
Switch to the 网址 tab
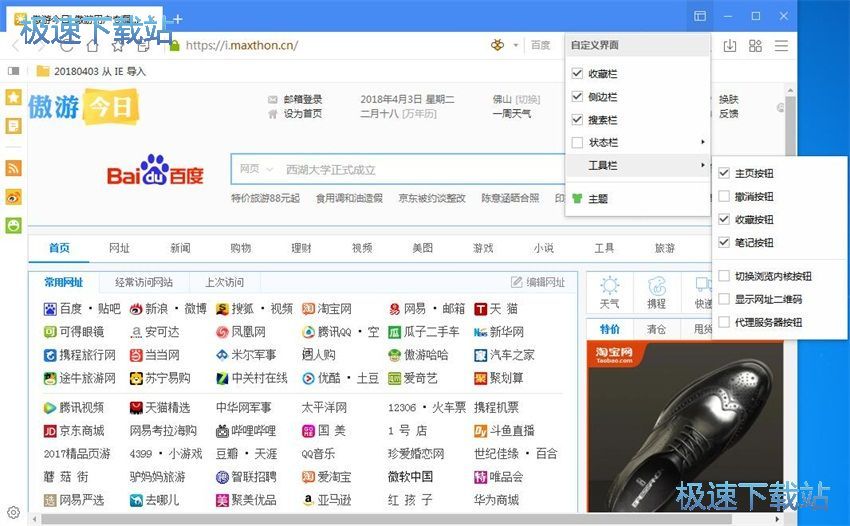click(119, 248)
